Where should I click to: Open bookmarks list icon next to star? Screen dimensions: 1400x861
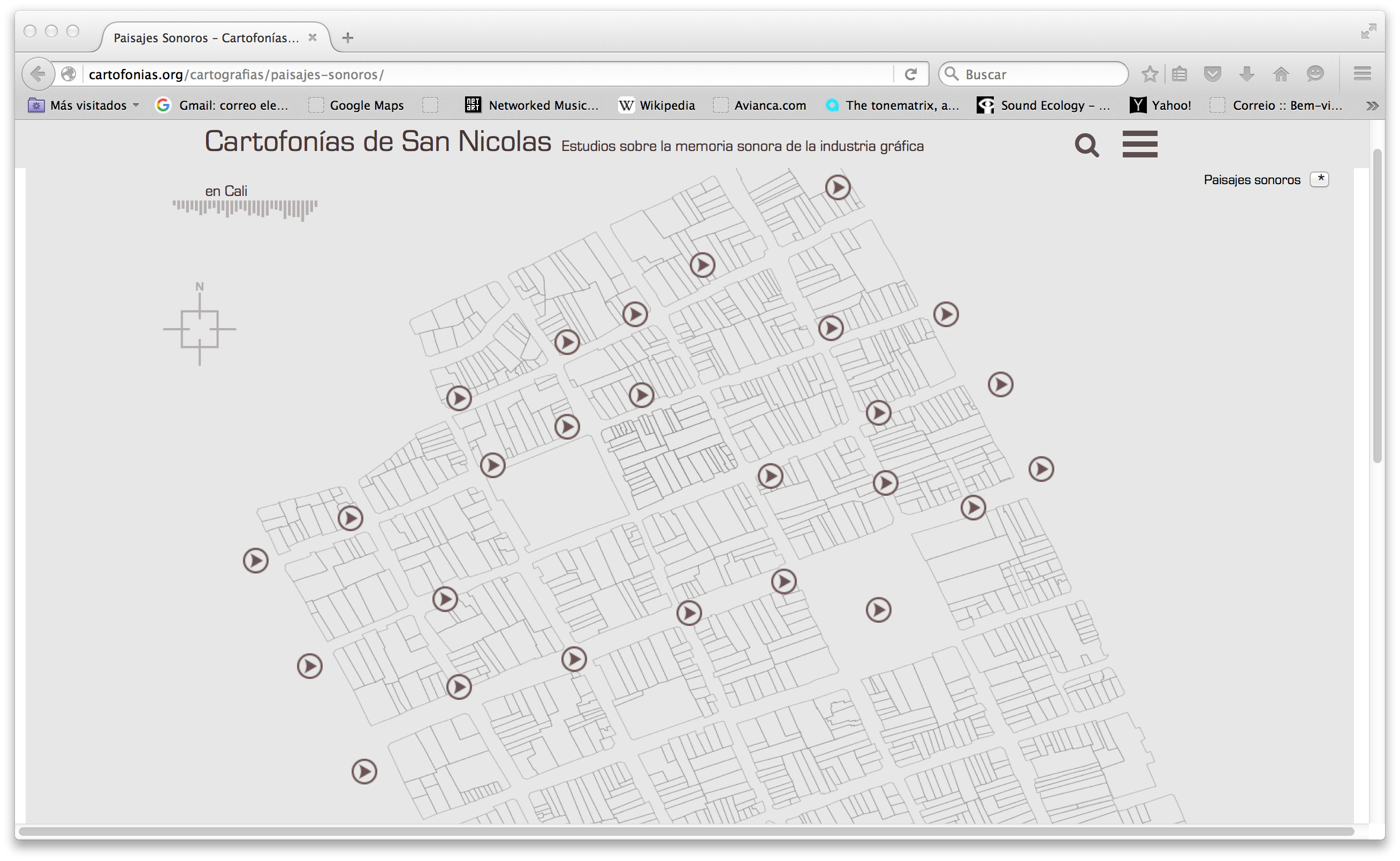click(x=1179, y=74)
